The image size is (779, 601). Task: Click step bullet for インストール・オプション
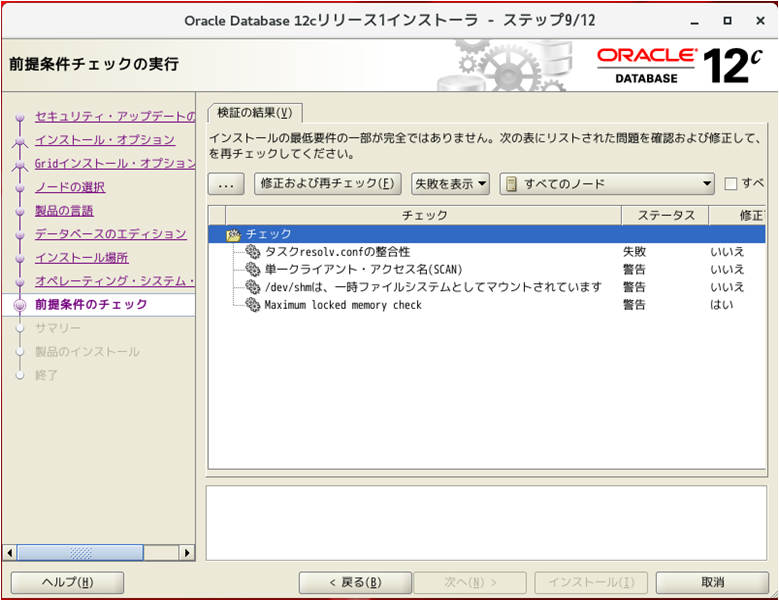click(x=20, y=142)
